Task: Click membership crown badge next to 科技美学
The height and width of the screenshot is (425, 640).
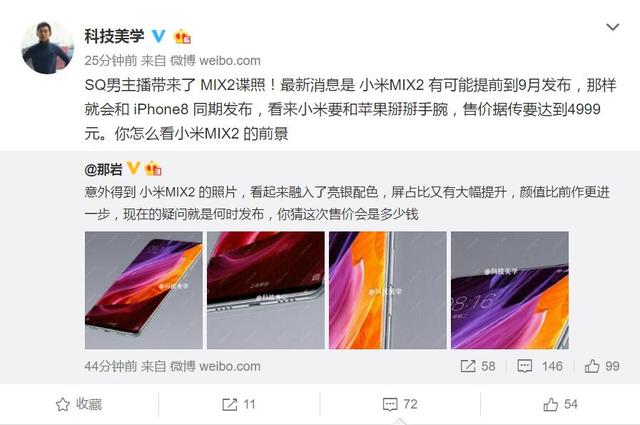Action: [182, 37]
